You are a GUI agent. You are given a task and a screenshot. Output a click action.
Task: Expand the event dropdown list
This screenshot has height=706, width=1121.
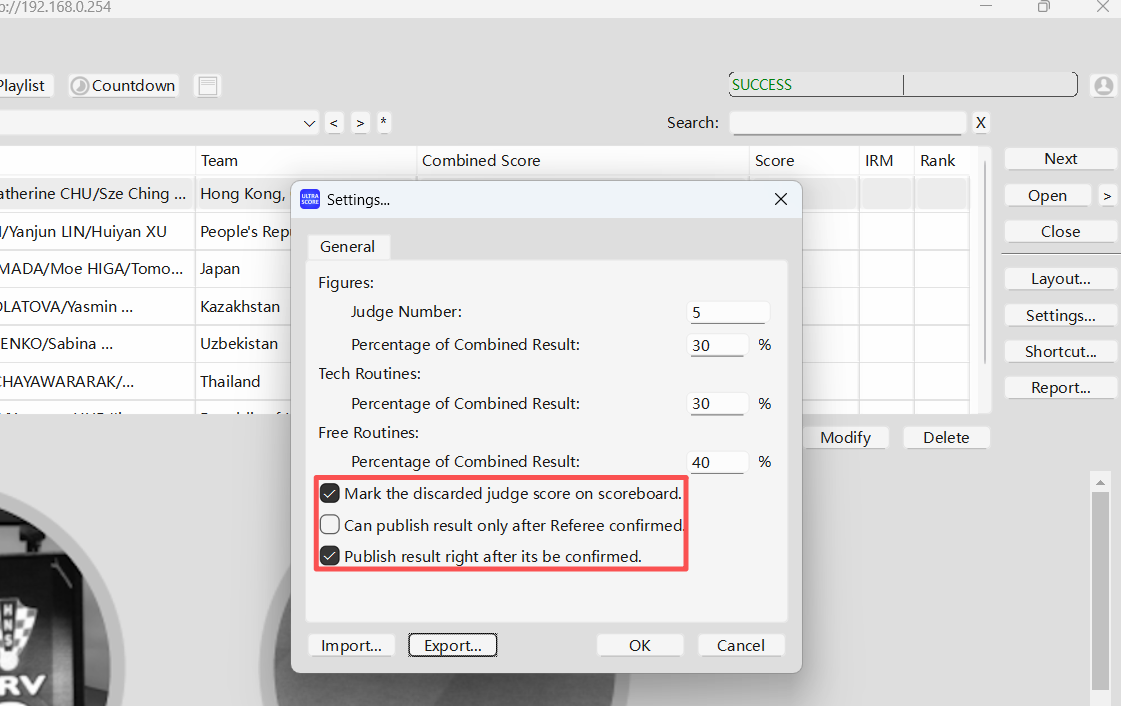point(310,123)
